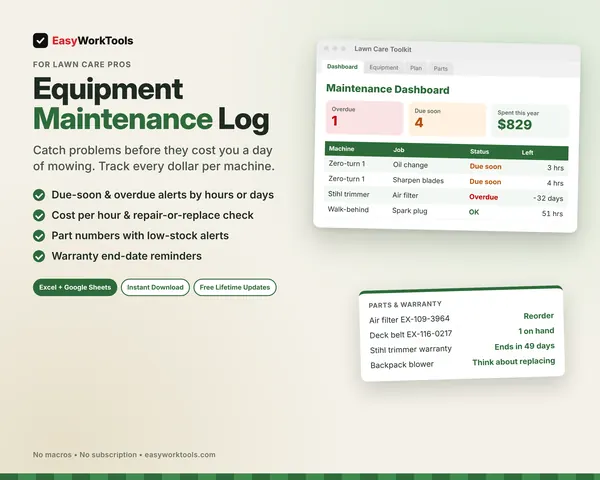This screenshot has height=480, width=600.
Task: Open the Parts tab
Action: click(x=440, y=69)
